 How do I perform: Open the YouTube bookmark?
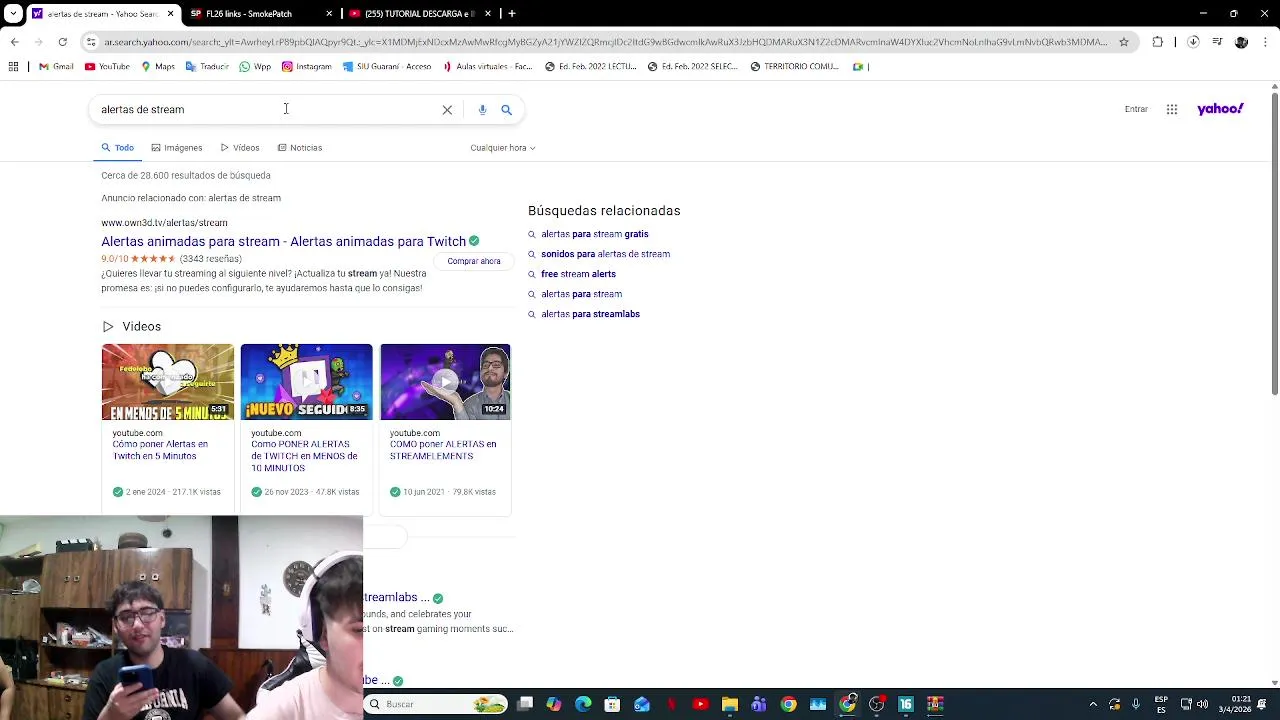point(107,67)
